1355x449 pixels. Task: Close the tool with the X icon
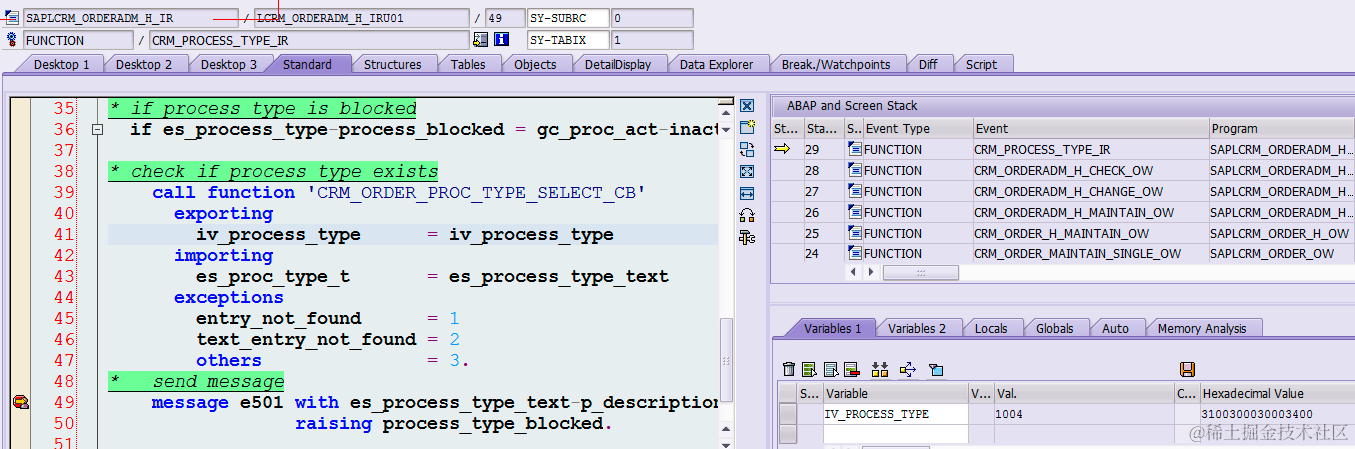[x=747, y=106]
